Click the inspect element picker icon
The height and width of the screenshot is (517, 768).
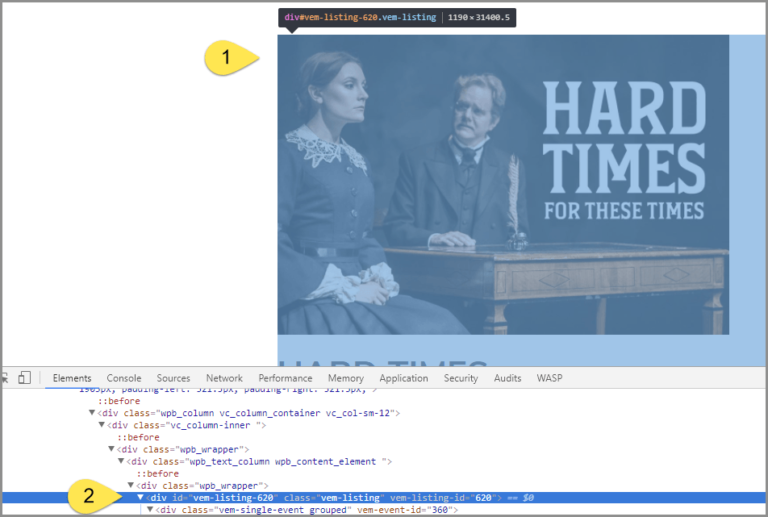click(x=5, y=378)
